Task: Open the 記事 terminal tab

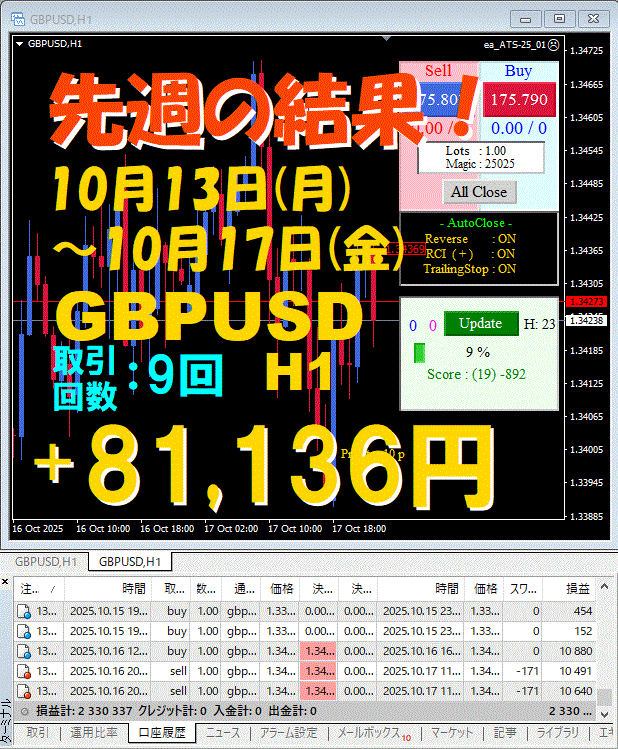Action: point(505,733)
